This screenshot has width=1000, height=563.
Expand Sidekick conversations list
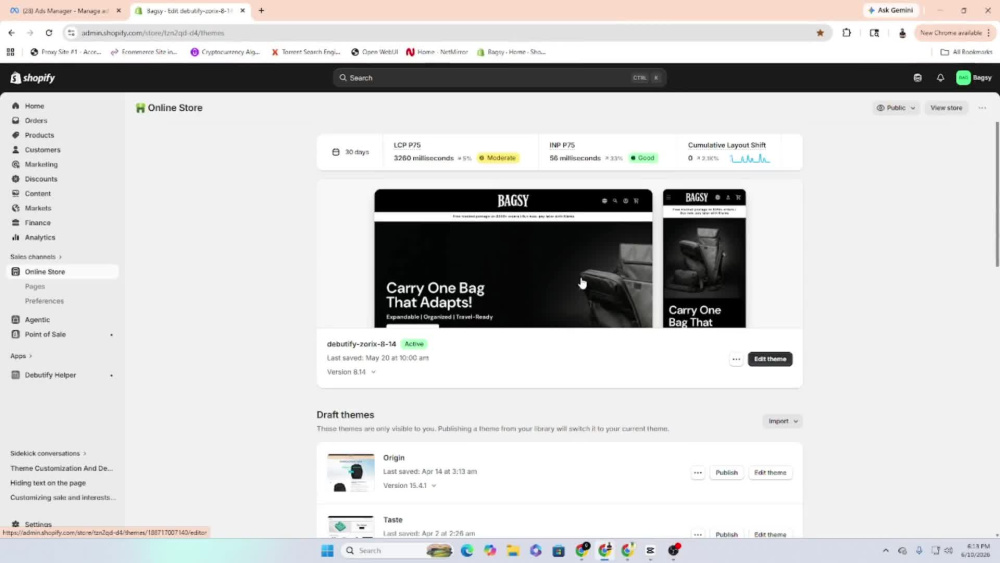click(48, 453)
